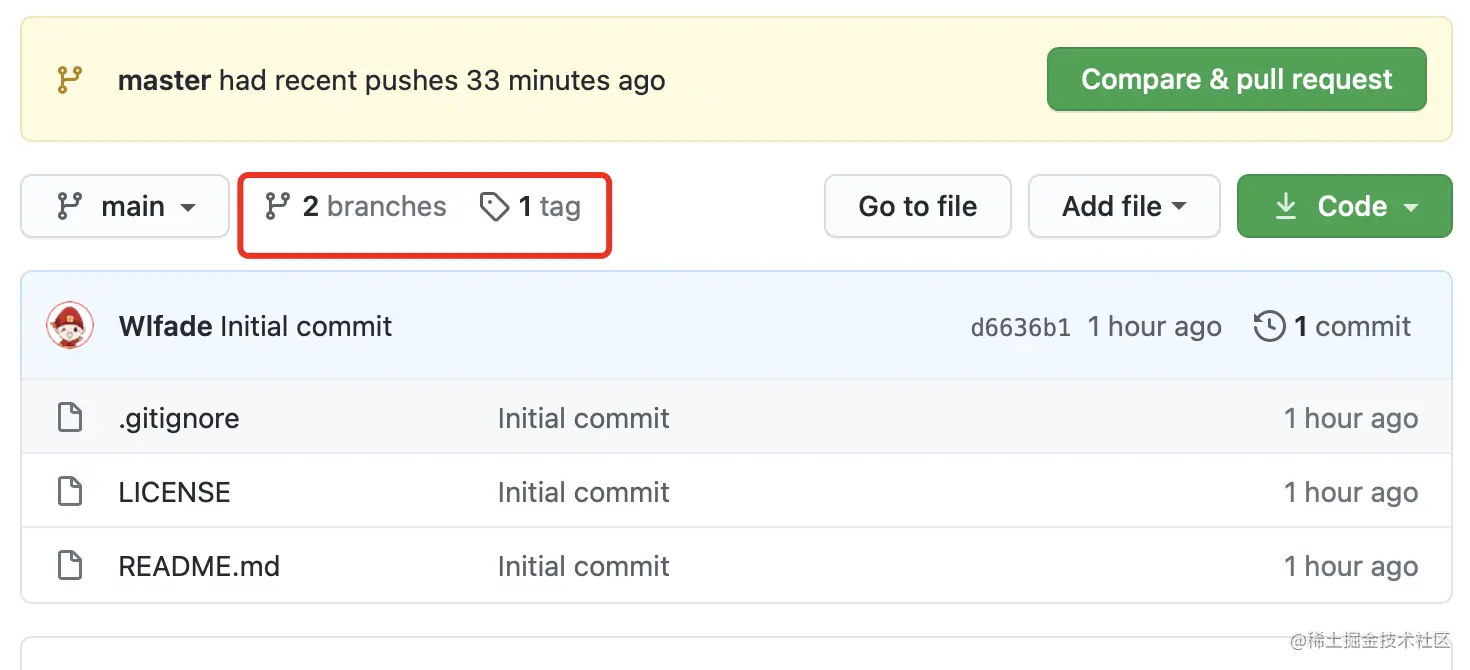This screenshot has height=670, width=1470.
Task: Click the file icon next to README.md
Action: pos(70,566)
